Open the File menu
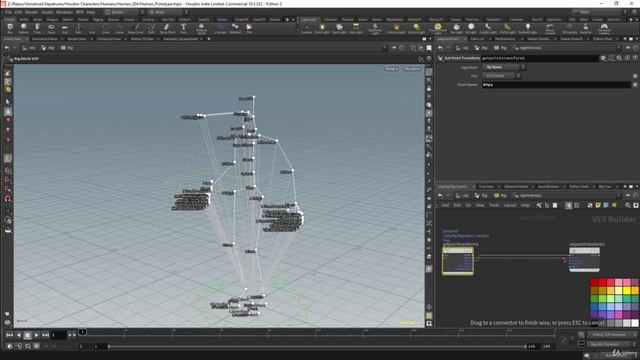 (x=8, y=12)
